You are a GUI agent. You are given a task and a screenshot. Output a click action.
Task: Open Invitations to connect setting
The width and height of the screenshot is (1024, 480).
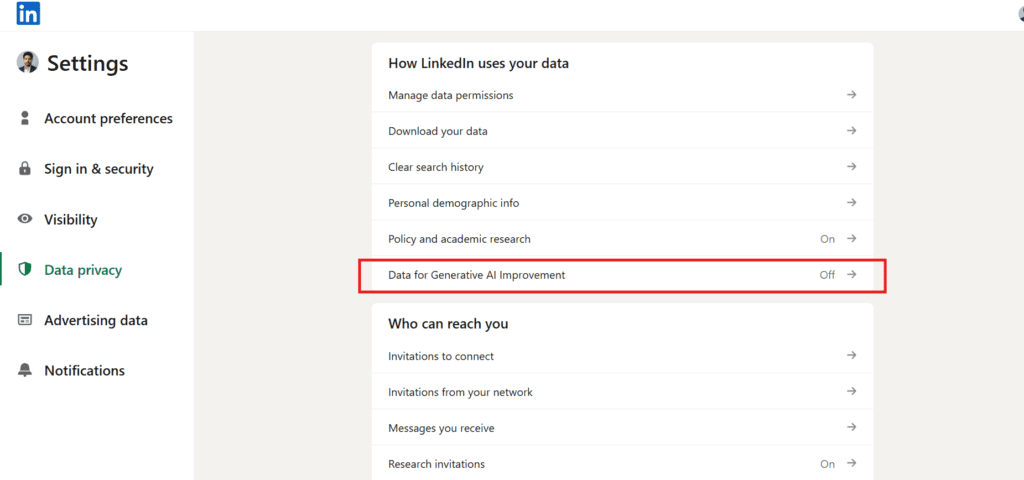622,356
